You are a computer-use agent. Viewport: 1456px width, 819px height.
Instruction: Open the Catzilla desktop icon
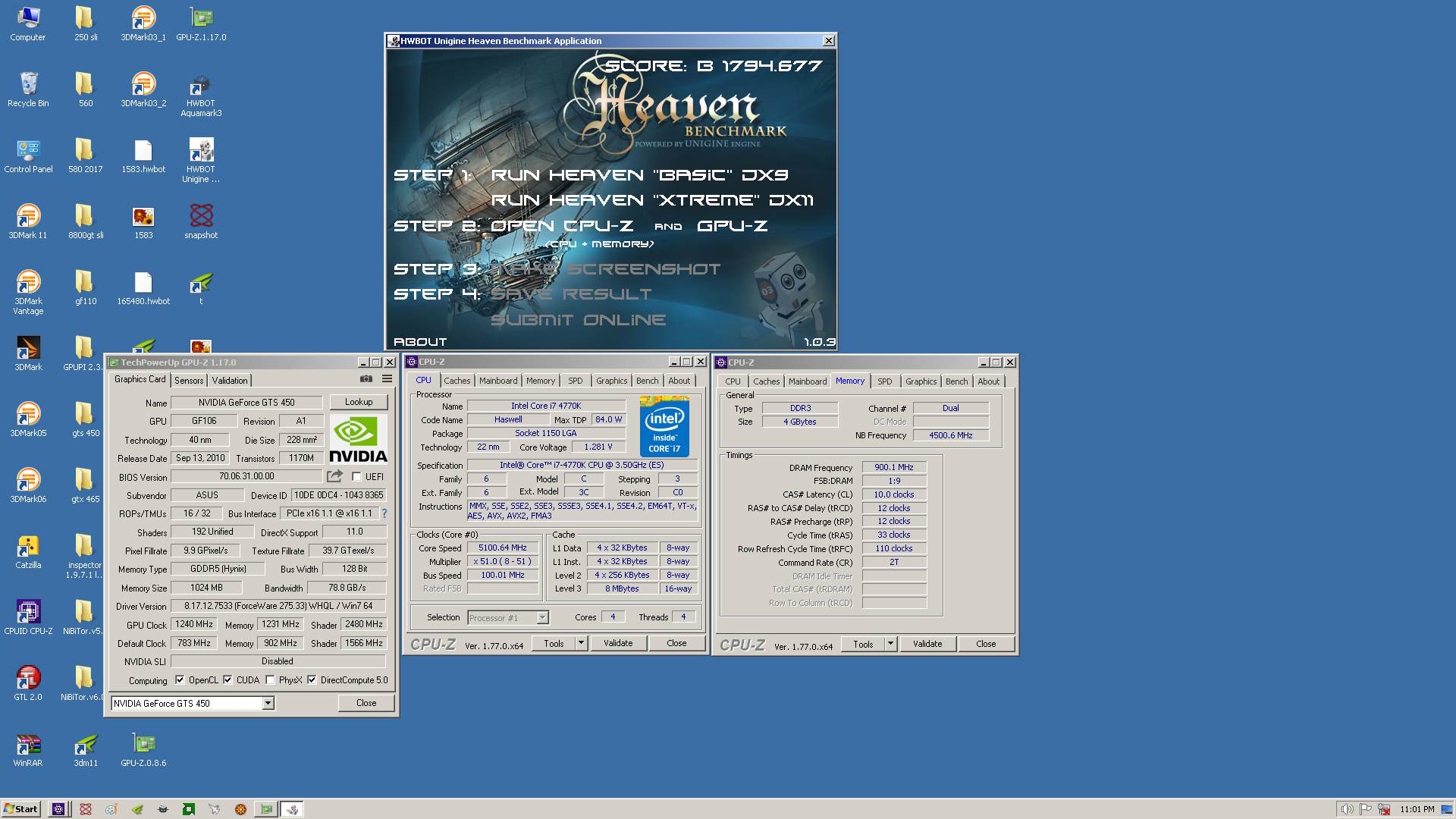click(28, 552)
